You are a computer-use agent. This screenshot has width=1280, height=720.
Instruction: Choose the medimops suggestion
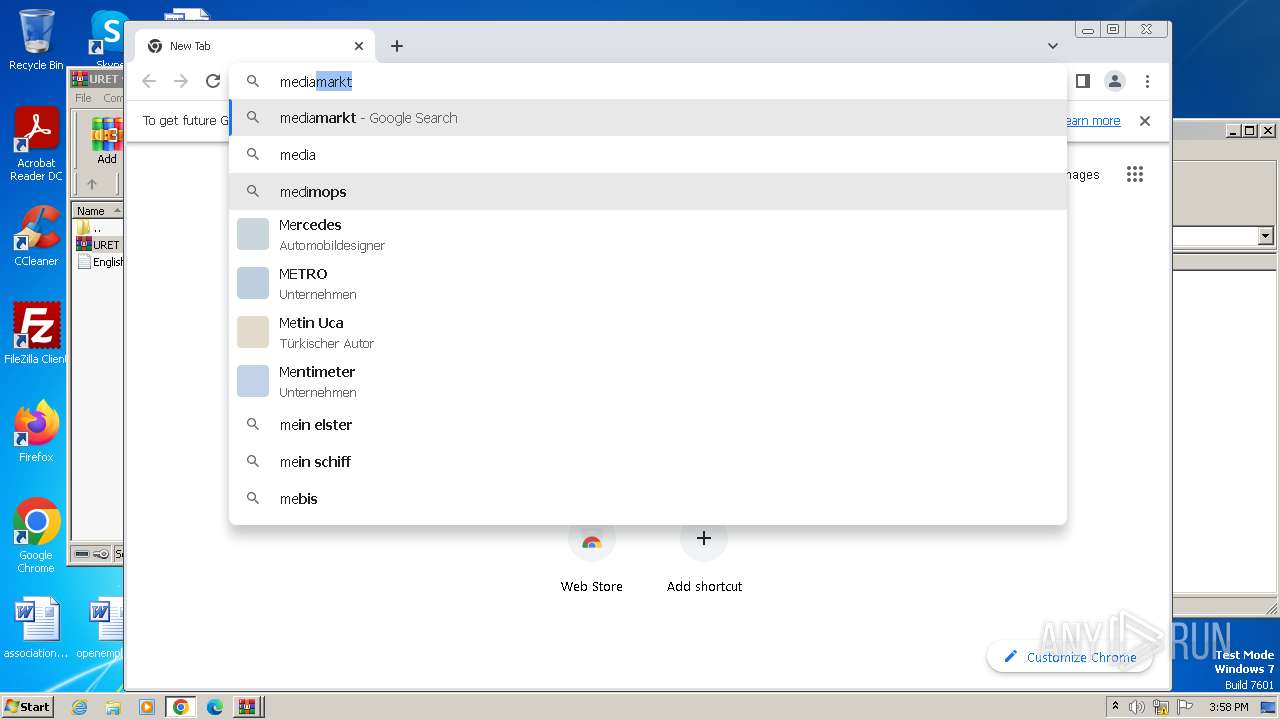648,192
